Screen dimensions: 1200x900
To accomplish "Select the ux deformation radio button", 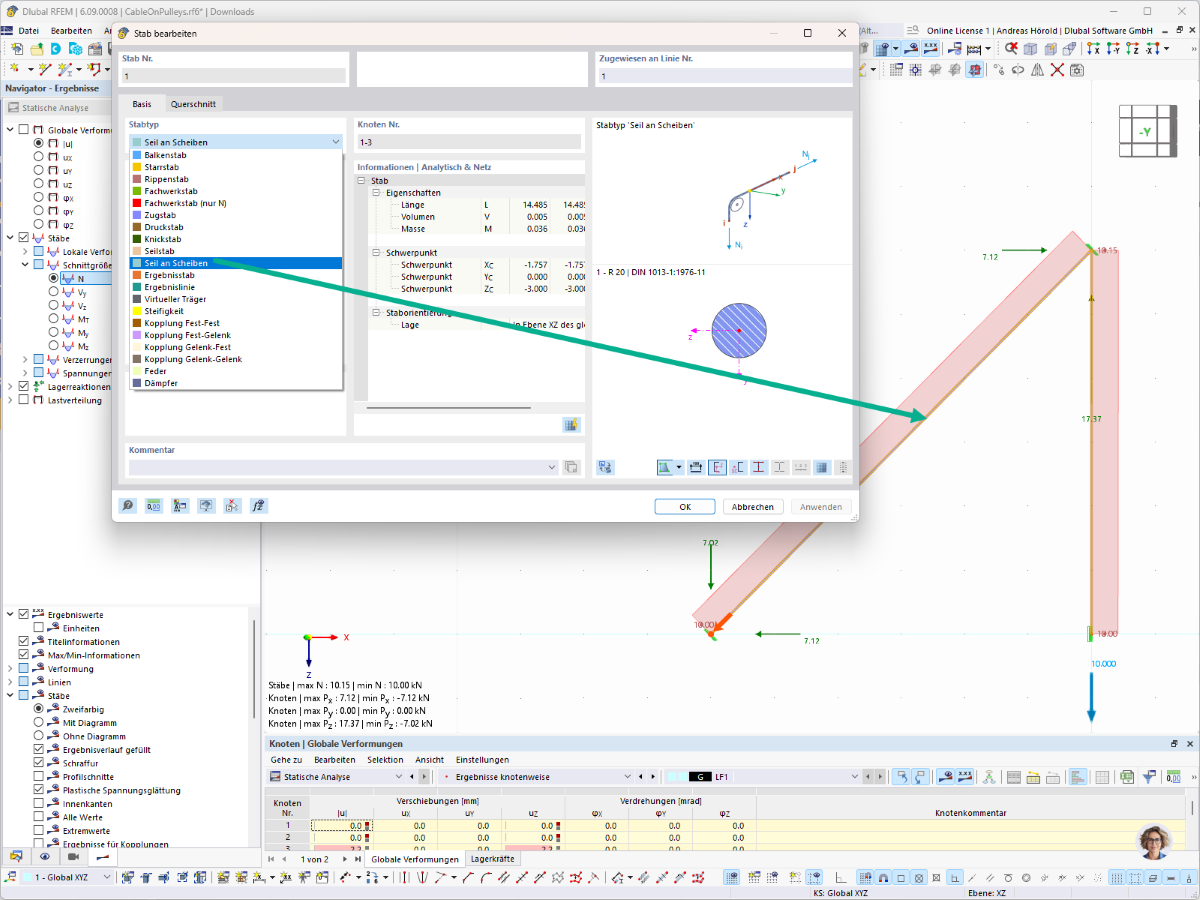I will (x=39, y=157).
